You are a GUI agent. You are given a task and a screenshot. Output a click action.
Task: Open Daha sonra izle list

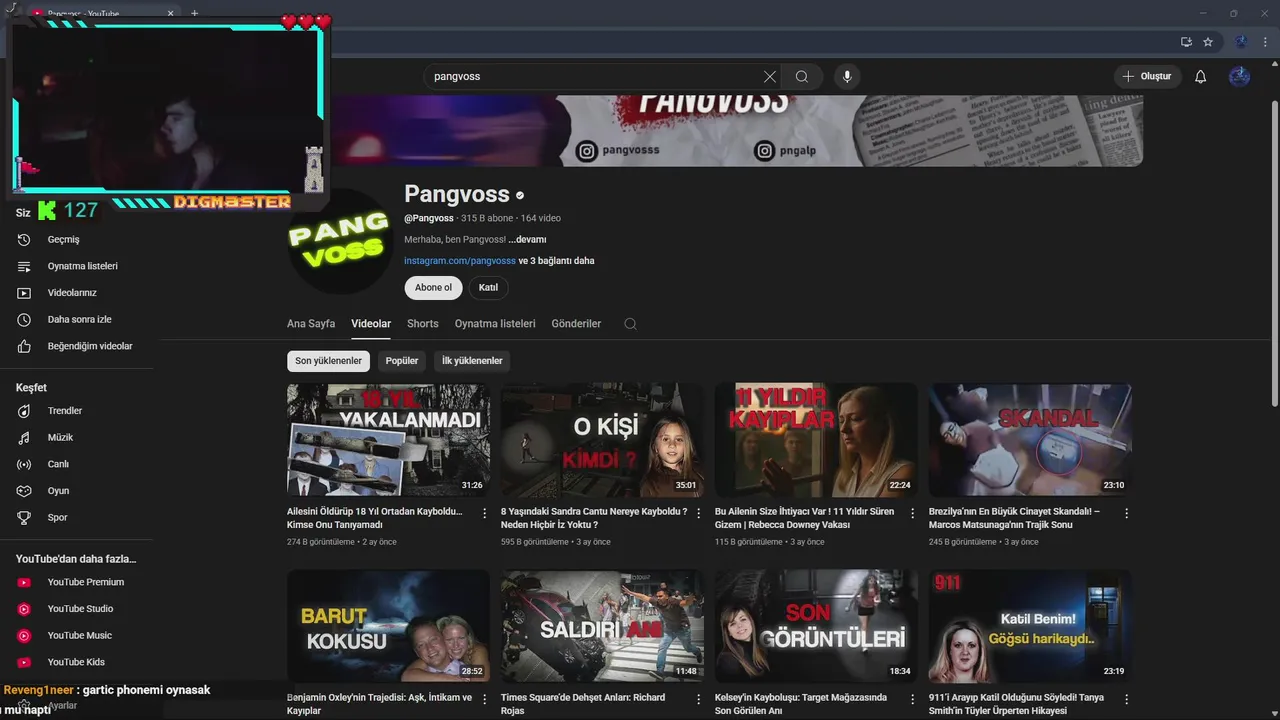tap(80, 320)
